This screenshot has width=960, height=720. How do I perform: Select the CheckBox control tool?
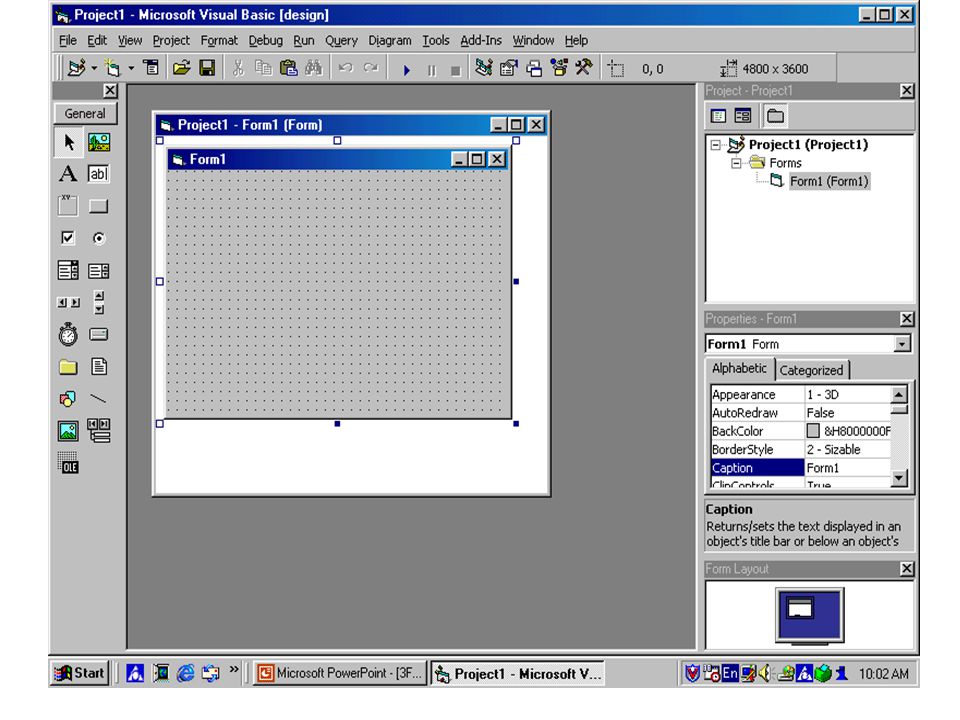pos(68,238)
